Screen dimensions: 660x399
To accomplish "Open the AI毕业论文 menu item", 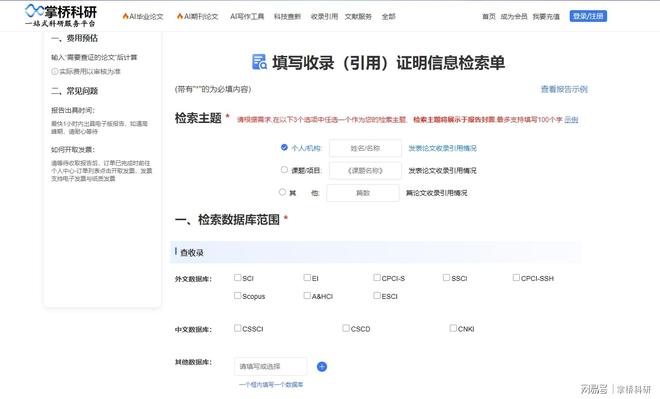I will pyautogui.click(x=143, y=16).
